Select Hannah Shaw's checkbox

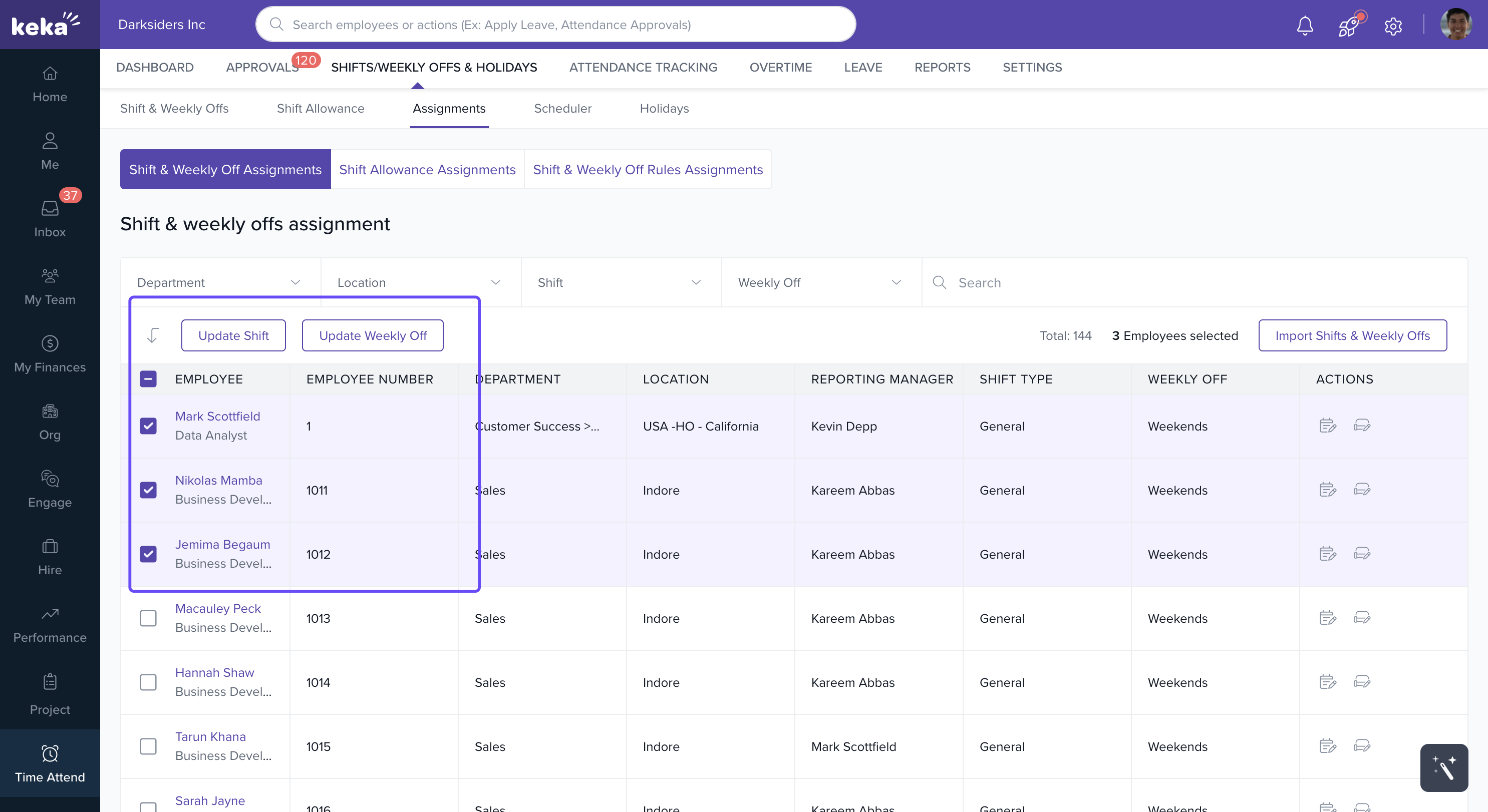[x=148, y=682]
